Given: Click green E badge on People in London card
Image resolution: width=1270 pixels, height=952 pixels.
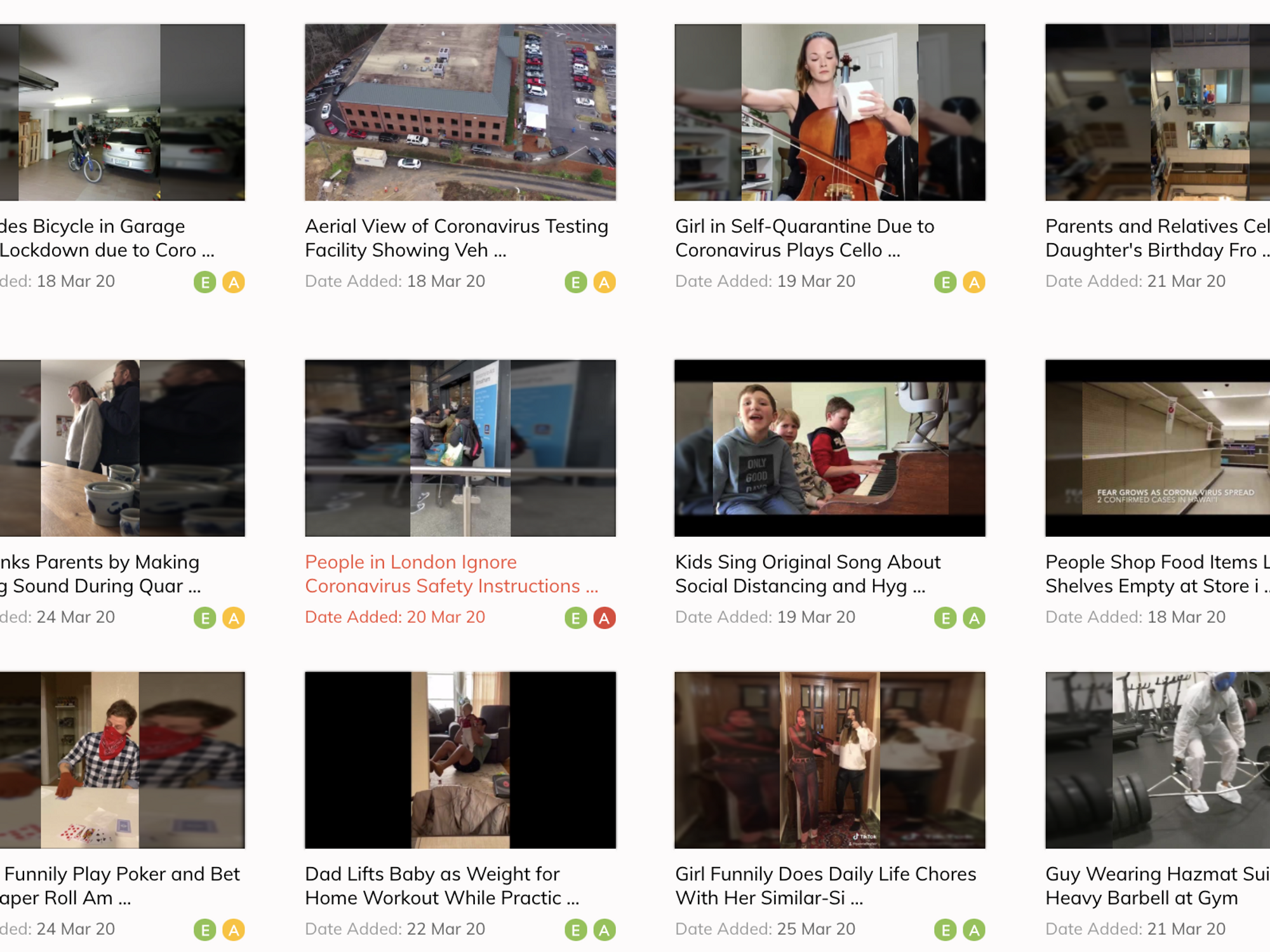Looking at the screenshot, I should 575,618.
